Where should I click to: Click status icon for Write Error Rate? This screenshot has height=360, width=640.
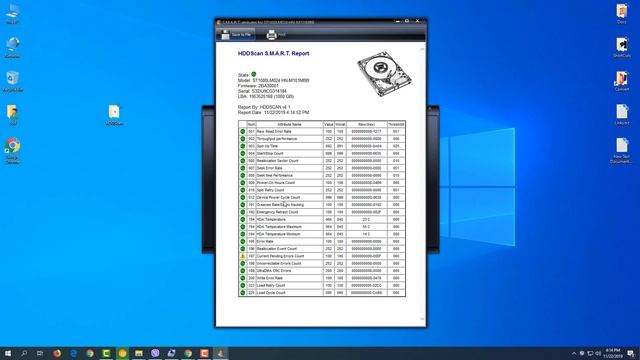(242, 278)
